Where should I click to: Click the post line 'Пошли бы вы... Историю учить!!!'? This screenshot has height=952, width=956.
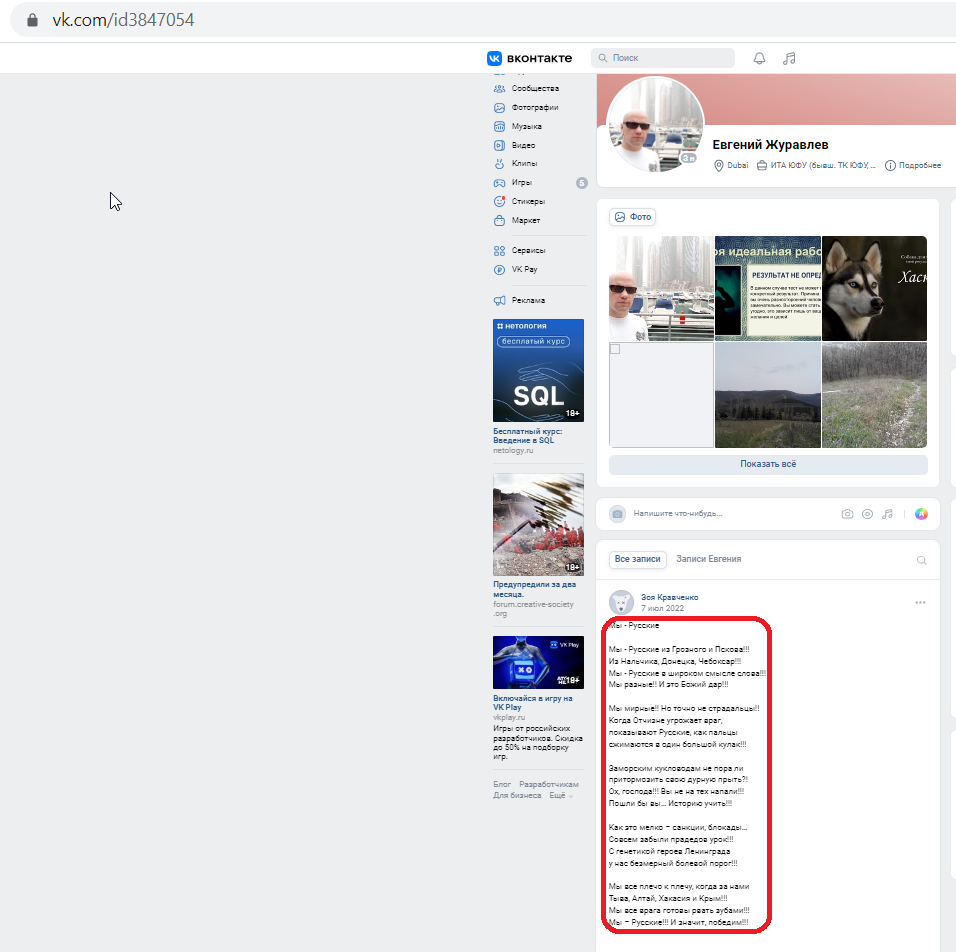click(670, 804)
